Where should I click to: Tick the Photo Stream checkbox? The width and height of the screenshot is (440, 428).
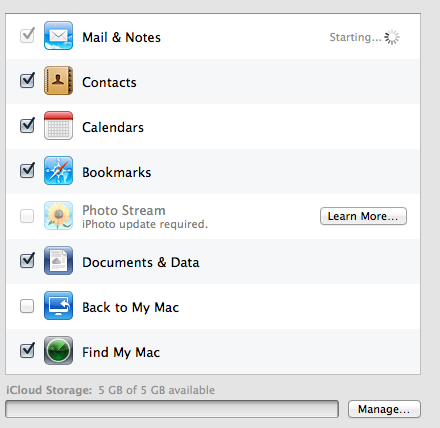[x=27, y=216]
